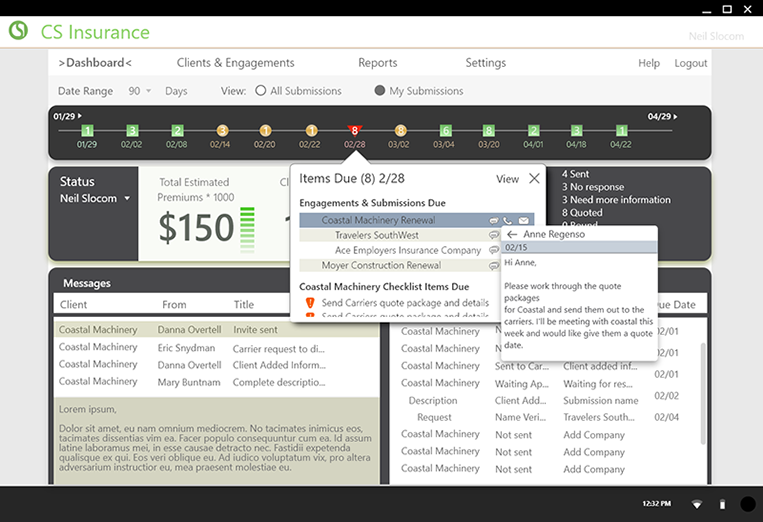
Task: Click the CS Insurance logo icon
Action: [x=18, y=32]
